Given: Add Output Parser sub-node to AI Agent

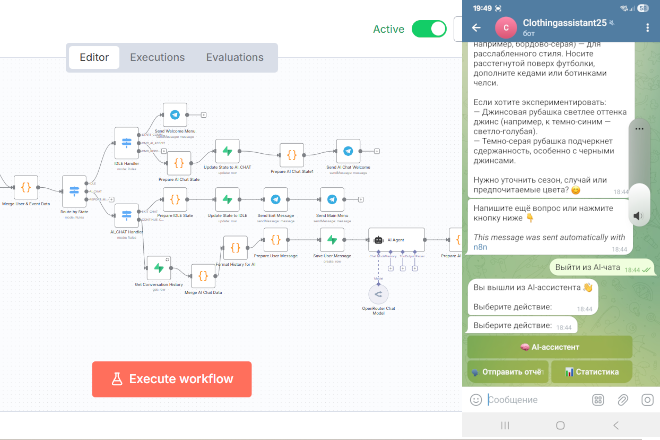Looking at the screenshot, I should (x=415, y=268).
